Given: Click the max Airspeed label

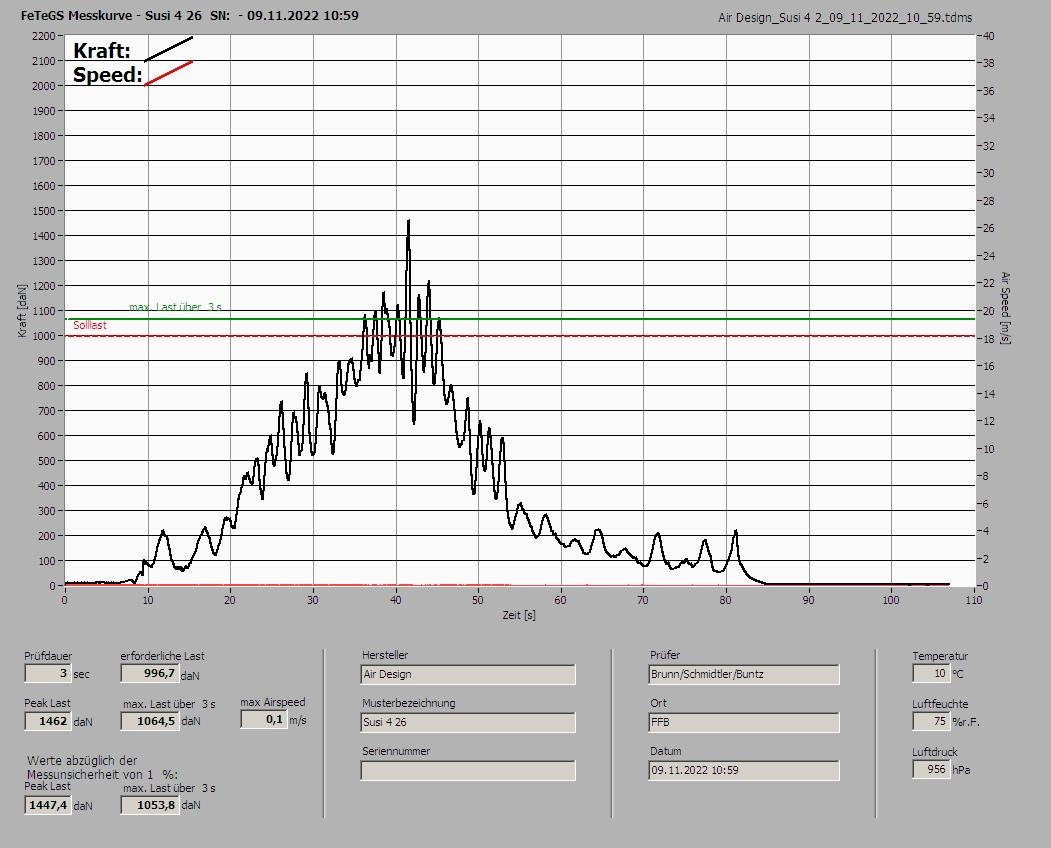Looking at the screenshot, I should pyautogui.click(x=273, y=702).
